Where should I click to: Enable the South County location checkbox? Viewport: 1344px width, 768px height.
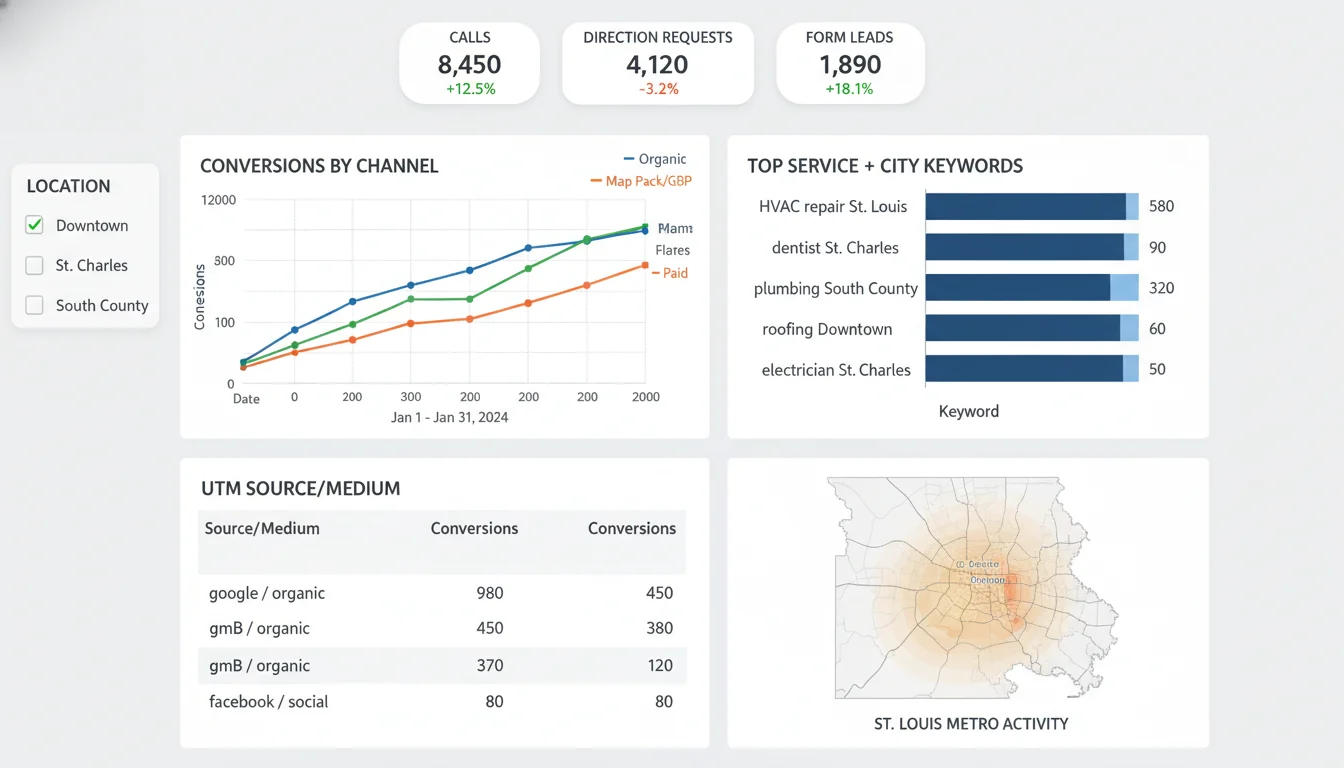[x=34, y=305]
